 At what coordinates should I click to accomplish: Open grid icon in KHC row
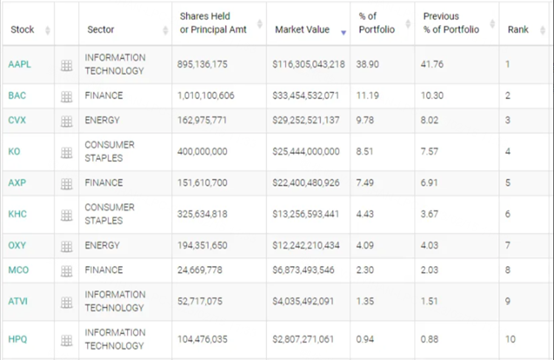[x=66, y=215]
